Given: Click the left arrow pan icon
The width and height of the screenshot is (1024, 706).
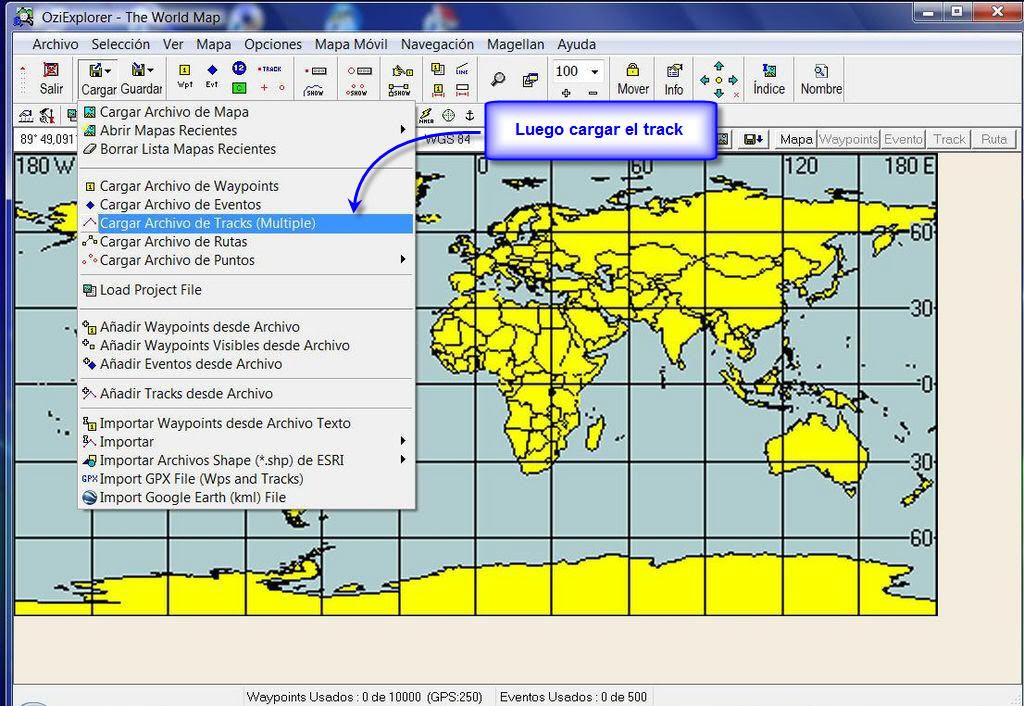Looking at the screenshot, I should (705, 80).
